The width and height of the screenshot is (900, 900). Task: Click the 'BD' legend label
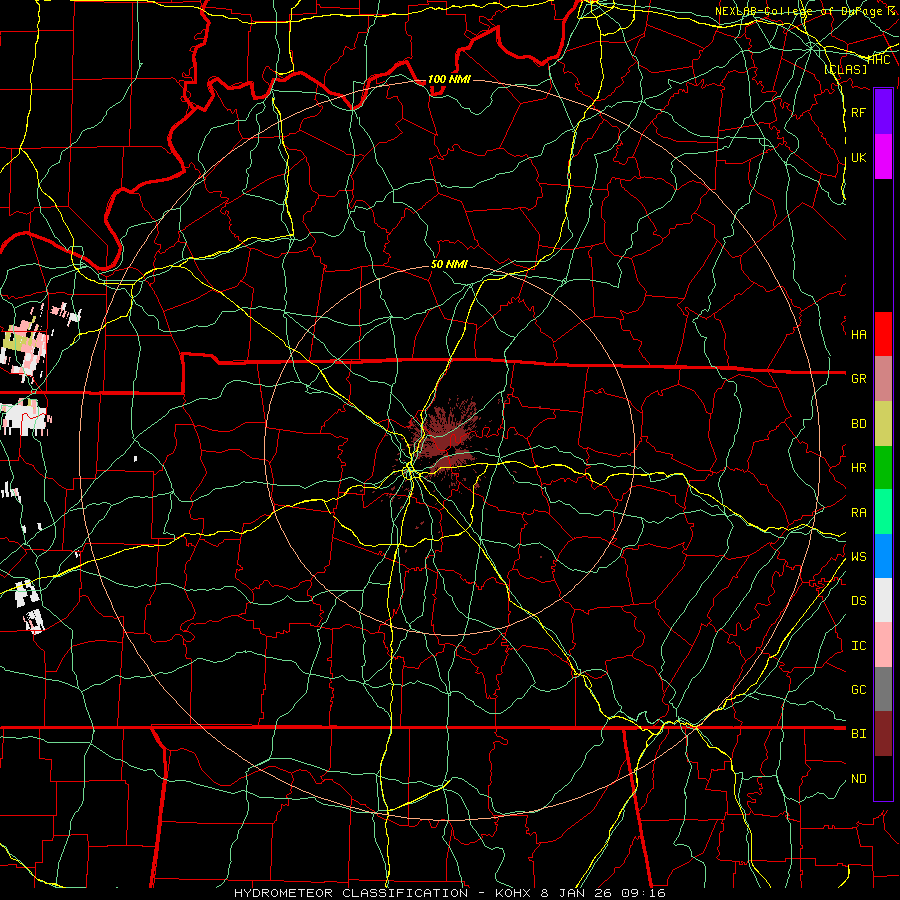(x=858, y=424)
